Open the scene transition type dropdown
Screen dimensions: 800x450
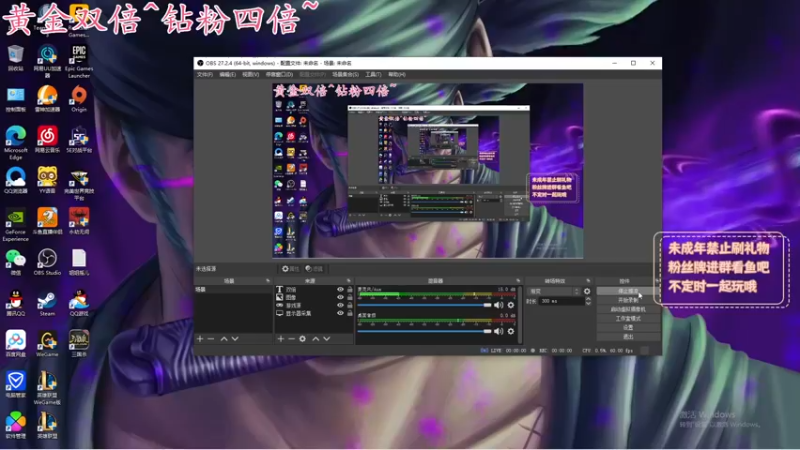[x=554, y=291]
